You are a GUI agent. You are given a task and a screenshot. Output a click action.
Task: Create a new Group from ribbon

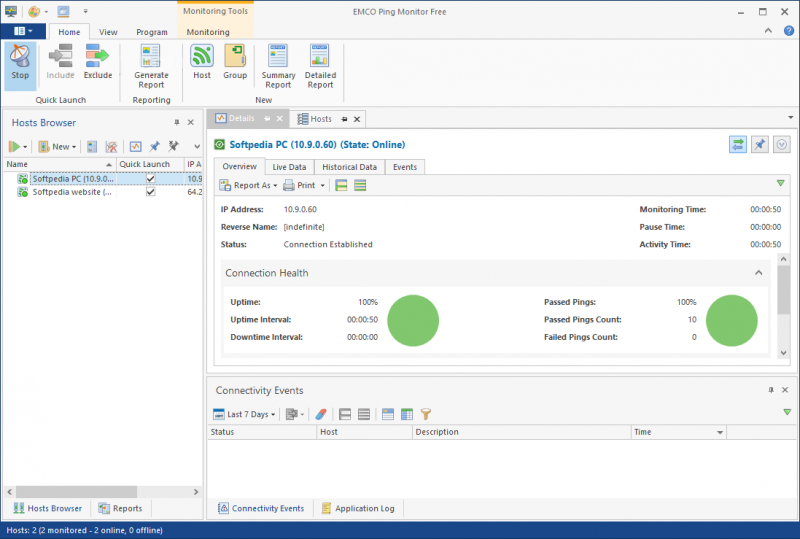tap(235, 62)
